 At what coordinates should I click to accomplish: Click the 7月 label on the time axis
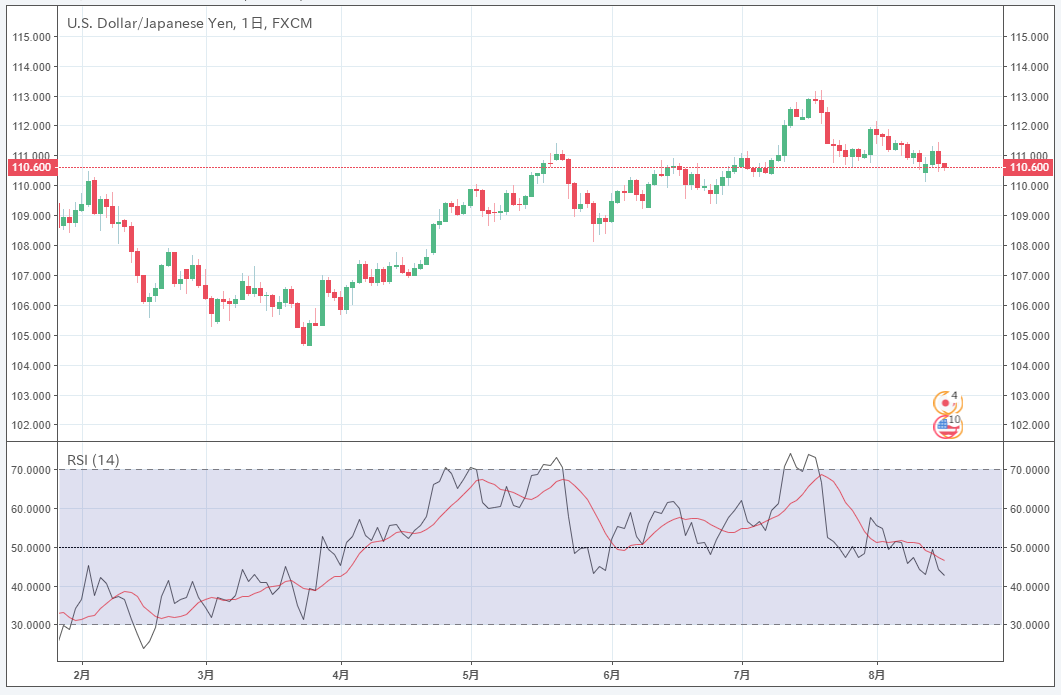coord(742,675)
